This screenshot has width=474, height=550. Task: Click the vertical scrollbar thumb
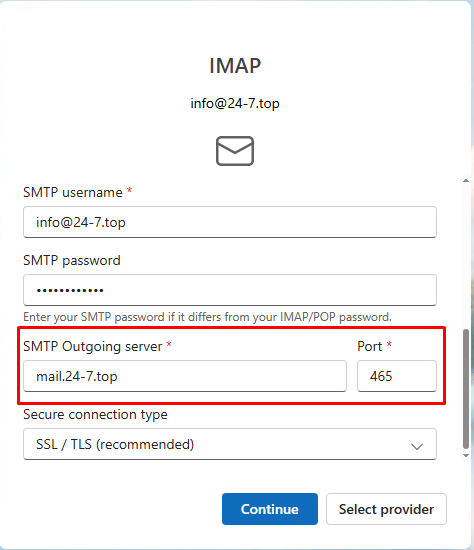click(466, 389)
